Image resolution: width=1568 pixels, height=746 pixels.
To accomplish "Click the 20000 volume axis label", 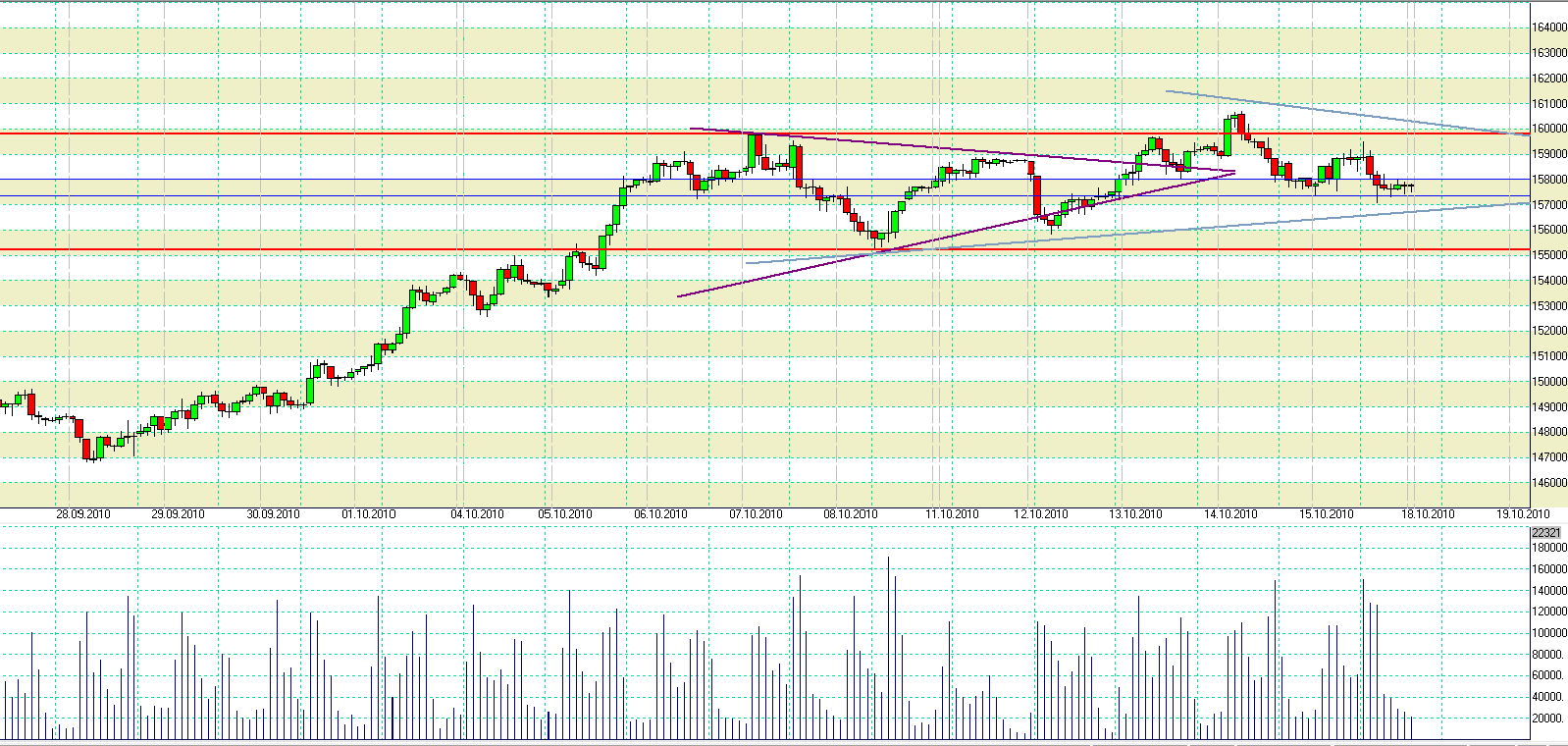I will click(x=1549, y=719).
